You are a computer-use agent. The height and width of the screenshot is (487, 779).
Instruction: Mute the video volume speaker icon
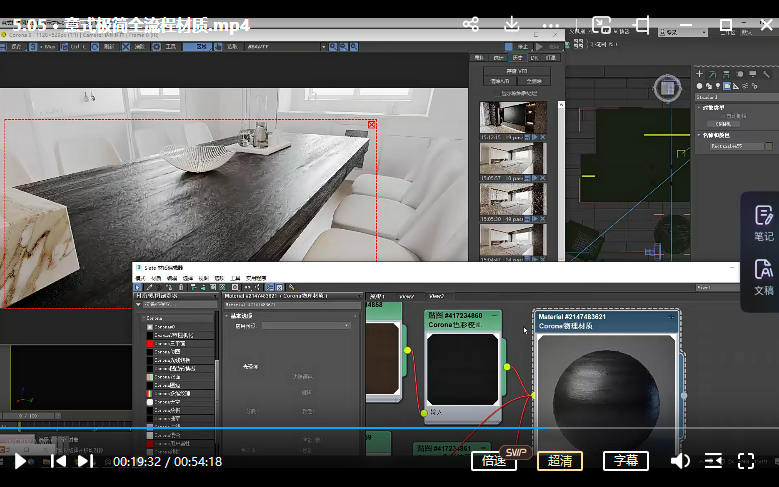click(x=680, y=461)
